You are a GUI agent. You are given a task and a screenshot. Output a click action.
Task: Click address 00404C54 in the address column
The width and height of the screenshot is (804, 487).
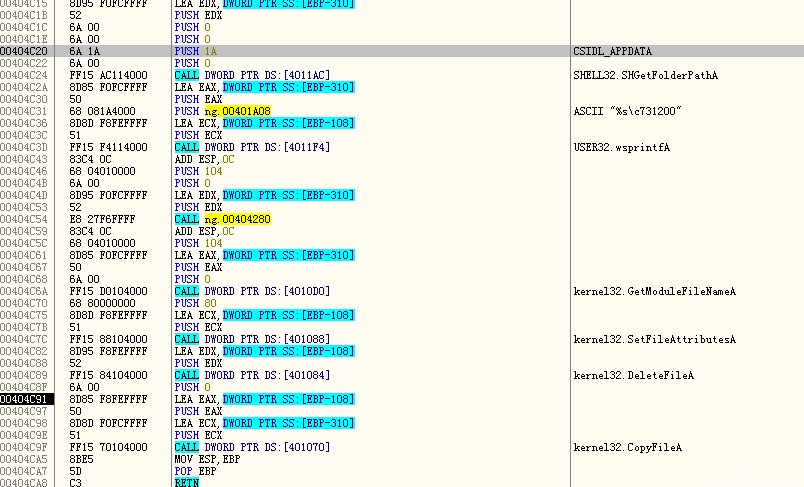[x=24, y=219]
